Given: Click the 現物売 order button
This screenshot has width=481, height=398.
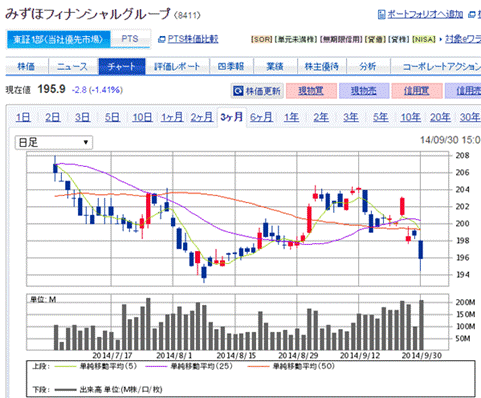Looking at the screenshot, I should pyautogui.click(x=364, y=91).
